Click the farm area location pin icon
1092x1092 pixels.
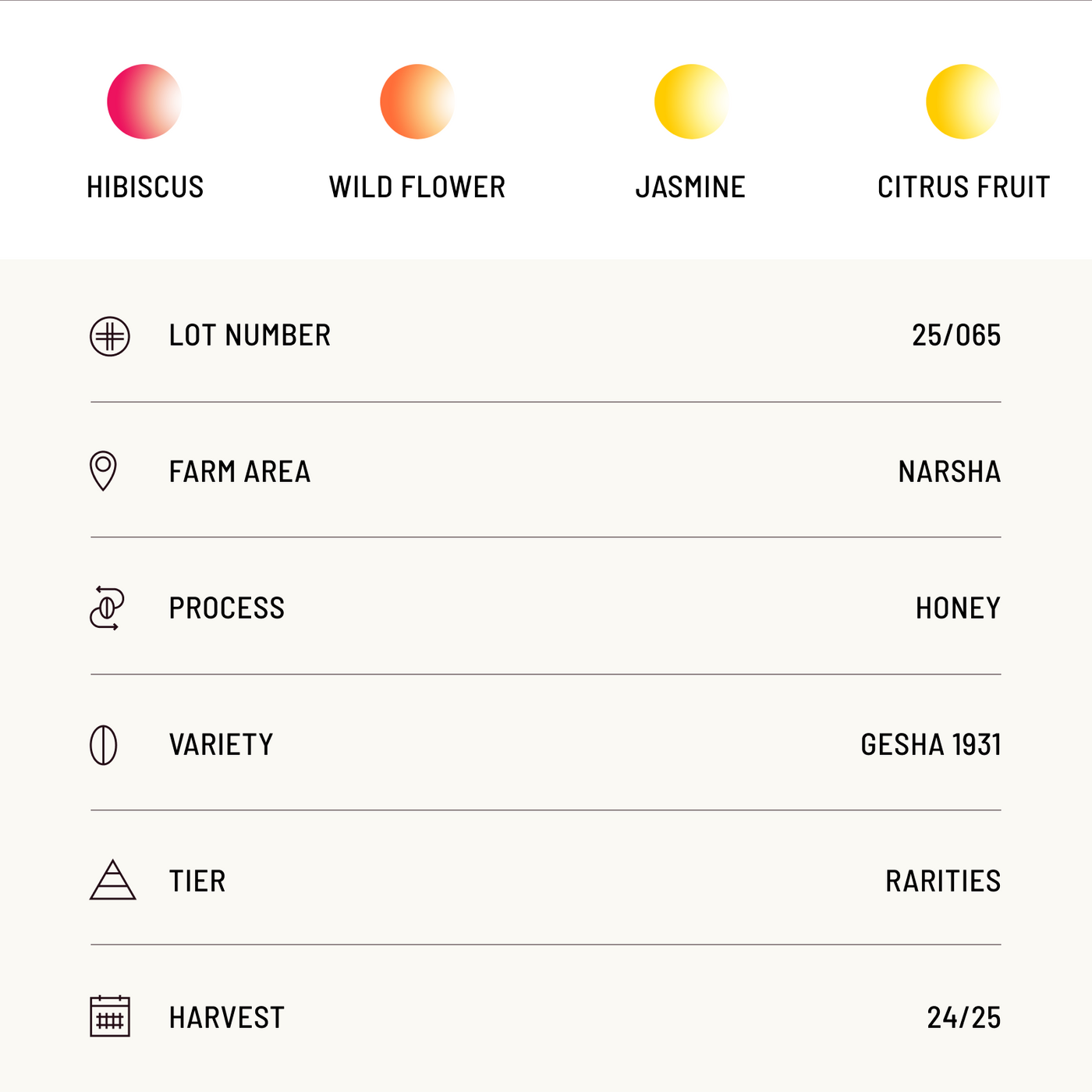(104, 470)
